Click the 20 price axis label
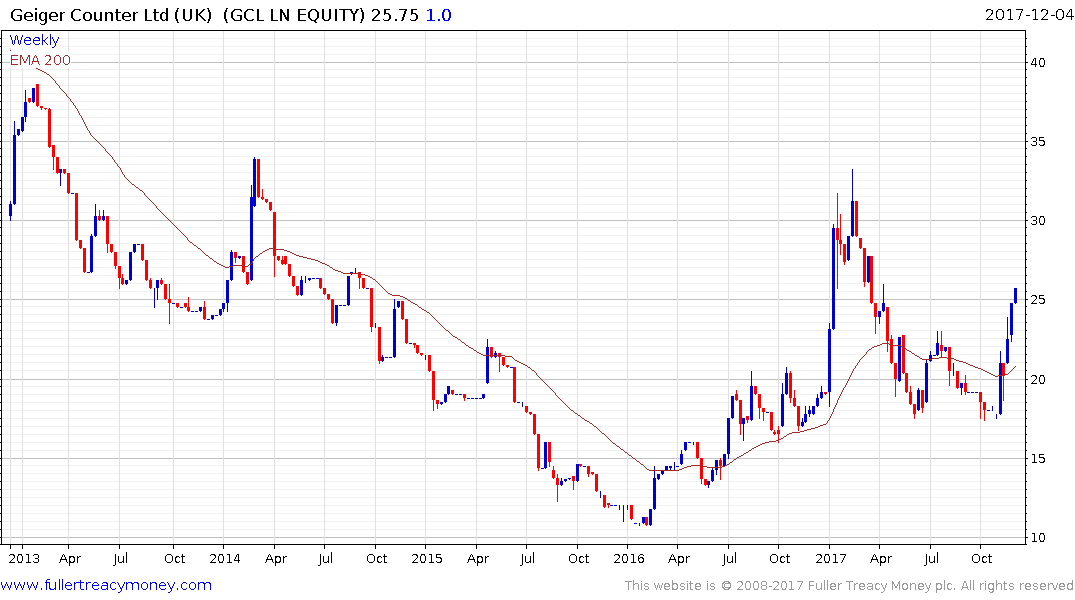The image size is (1075, 600). click(1038, 379)
